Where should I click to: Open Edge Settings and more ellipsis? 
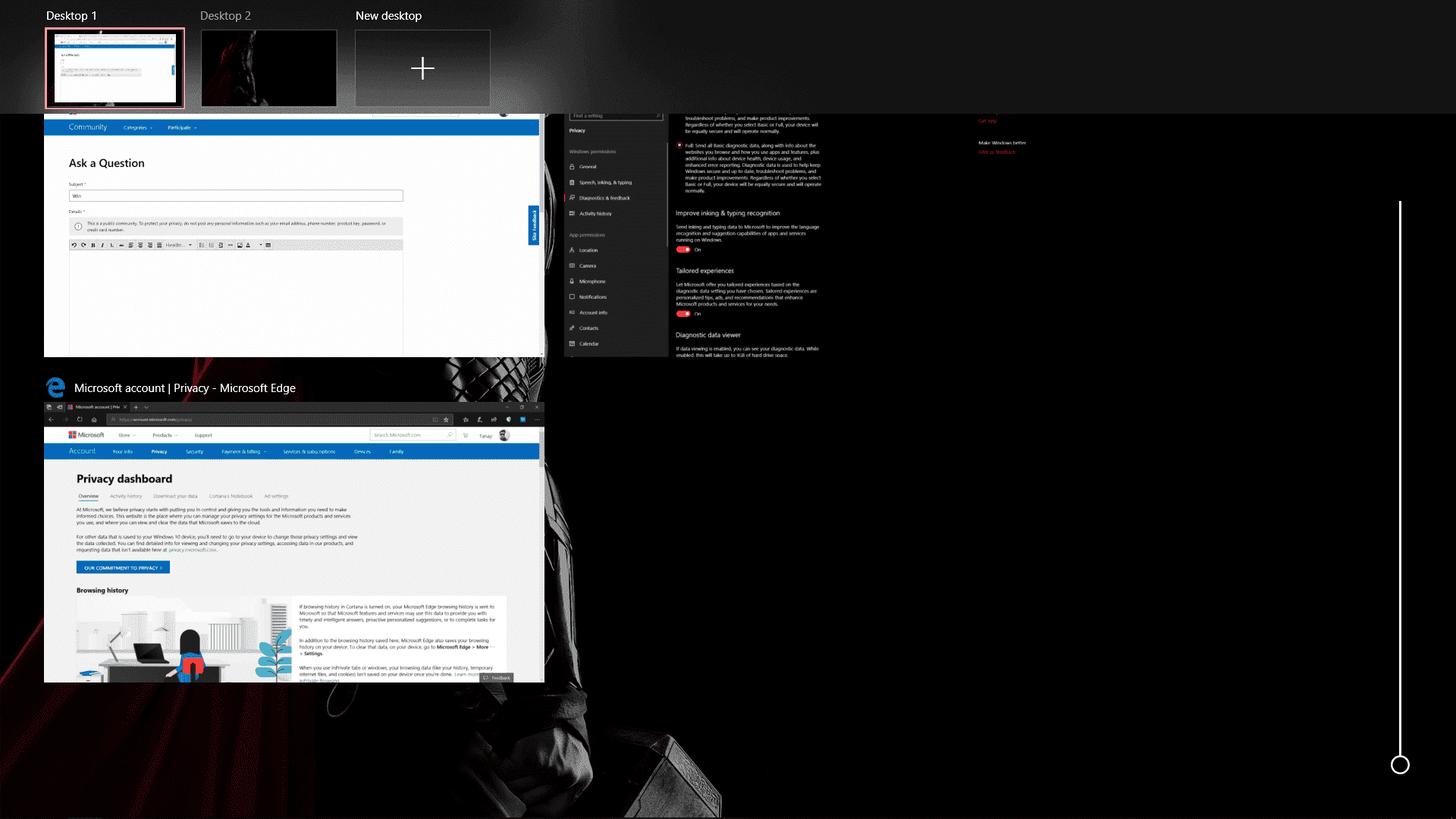[x=537, y=419]
